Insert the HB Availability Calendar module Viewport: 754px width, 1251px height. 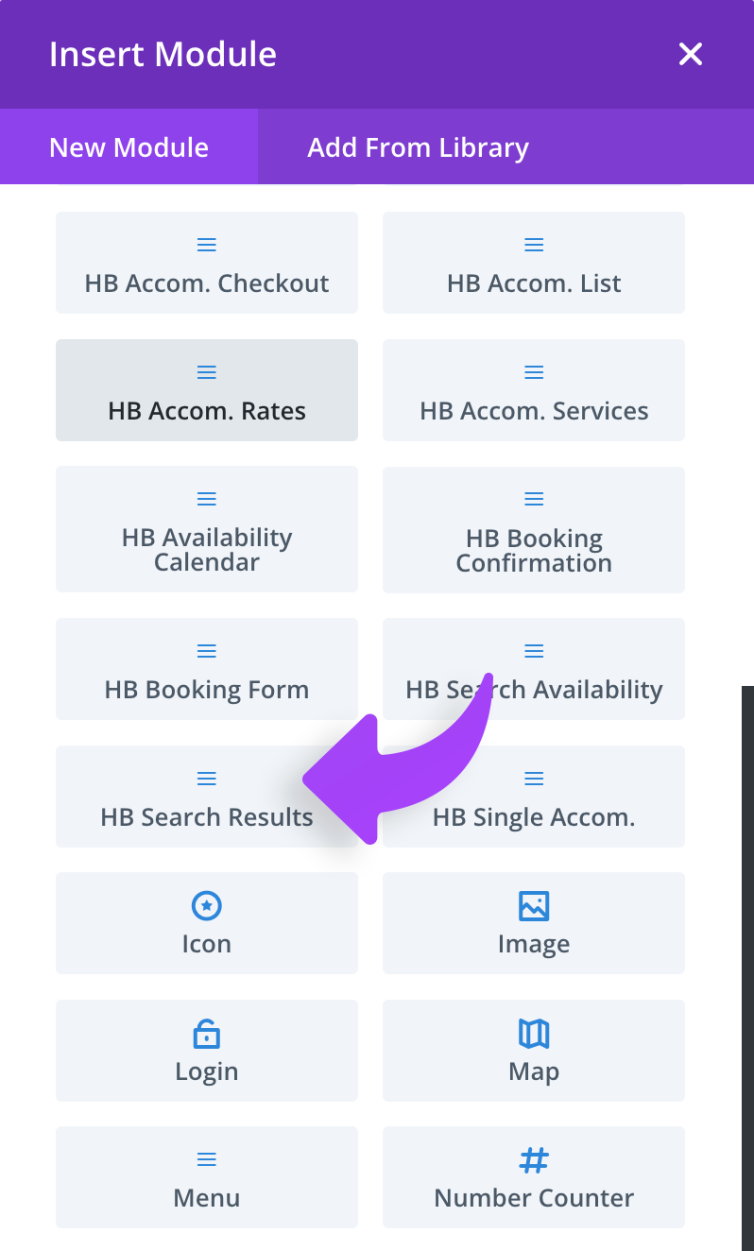206,530
